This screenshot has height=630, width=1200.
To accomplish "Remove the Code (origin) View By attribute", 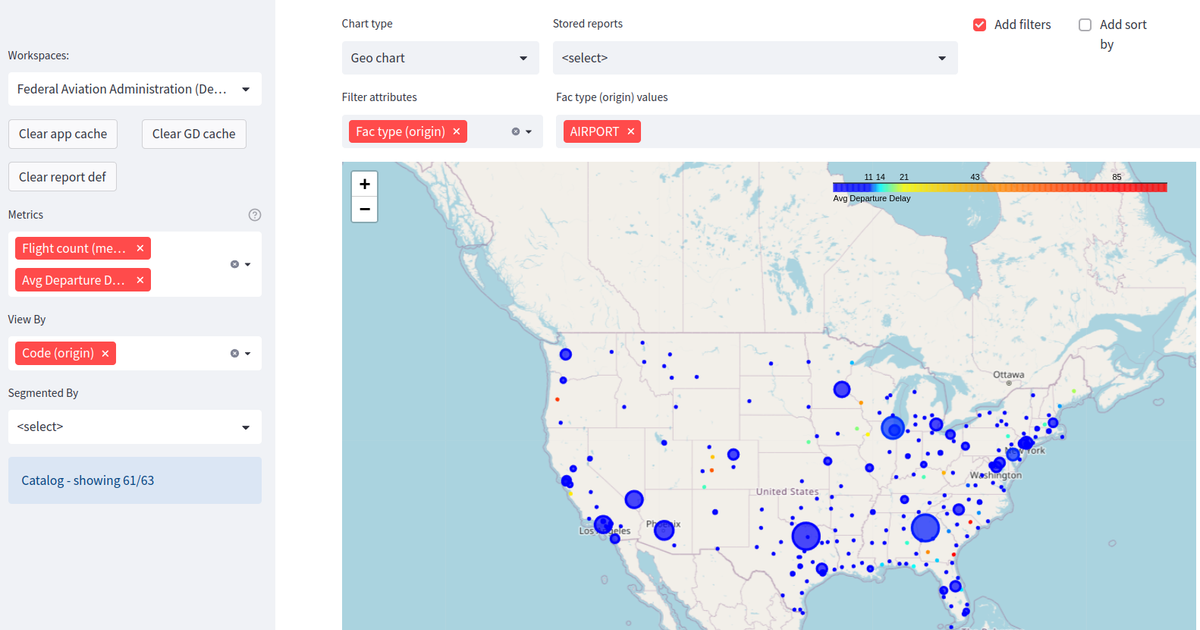I will (x=105, y=353).
